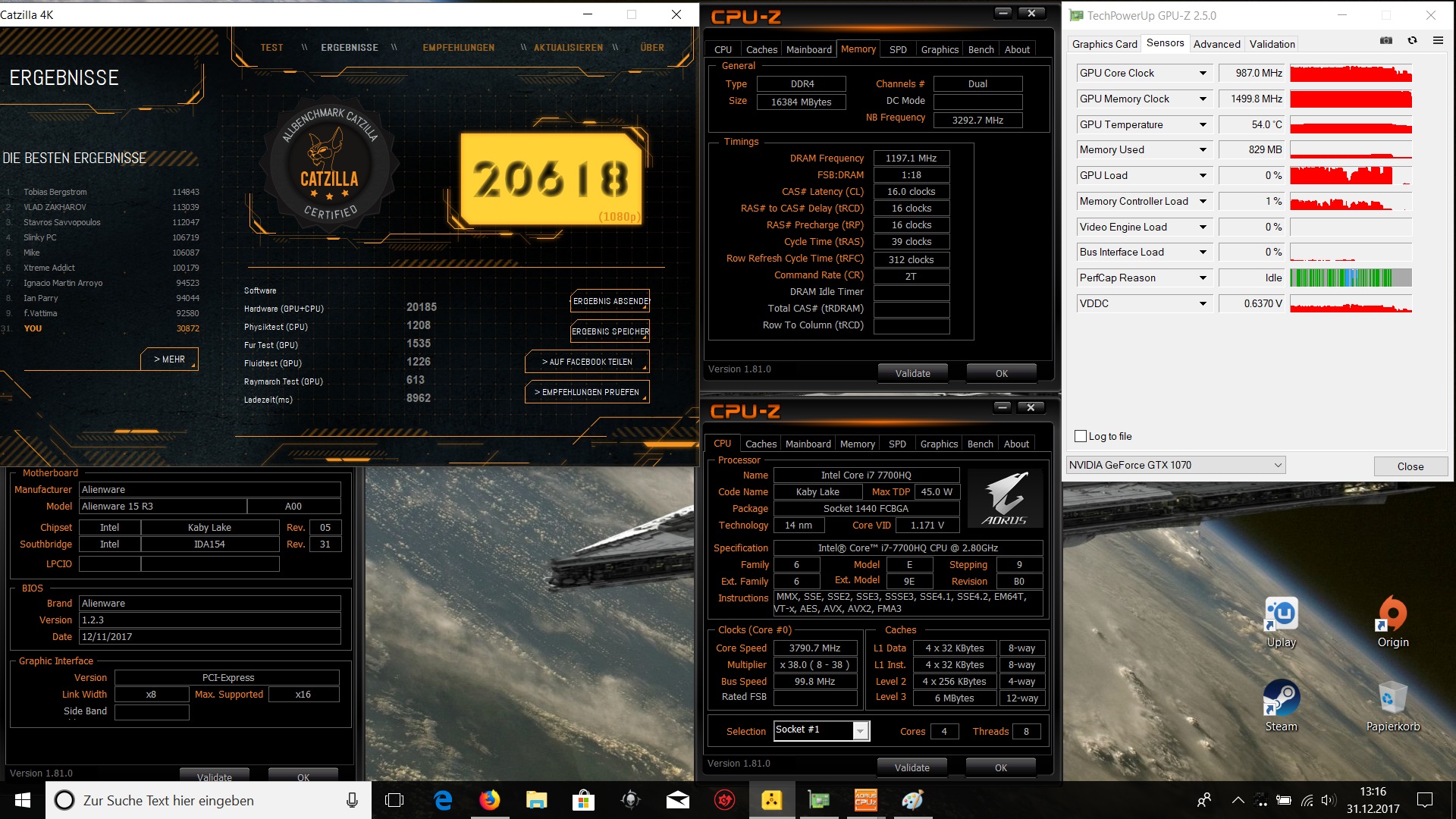Expand the GPU Core Clock sensor dropdown
Screen dimensions: 1456x819
(1203, 73)
